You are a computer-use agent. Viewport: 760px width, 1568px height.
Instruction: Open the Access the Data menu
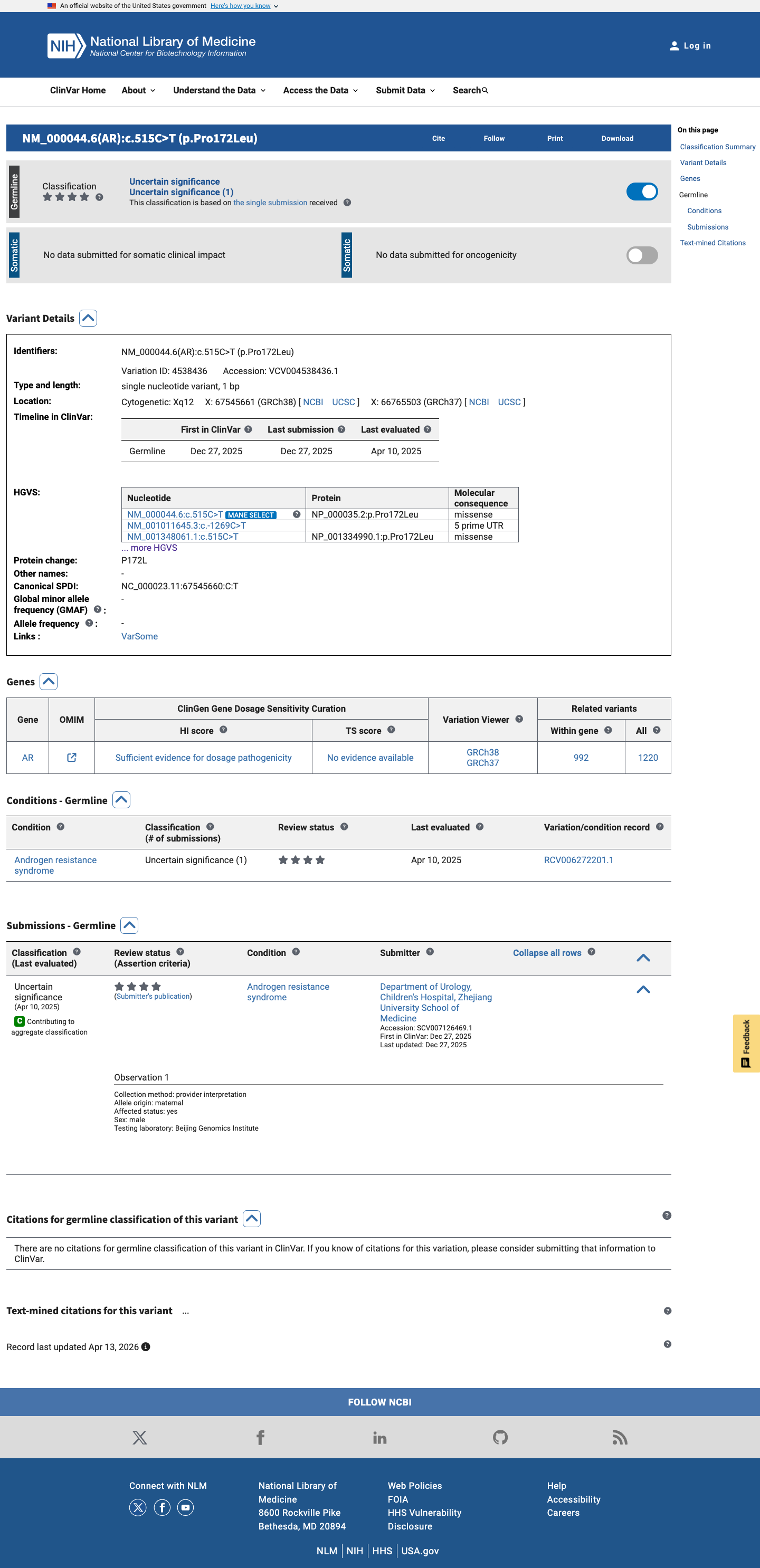point(320,90)
